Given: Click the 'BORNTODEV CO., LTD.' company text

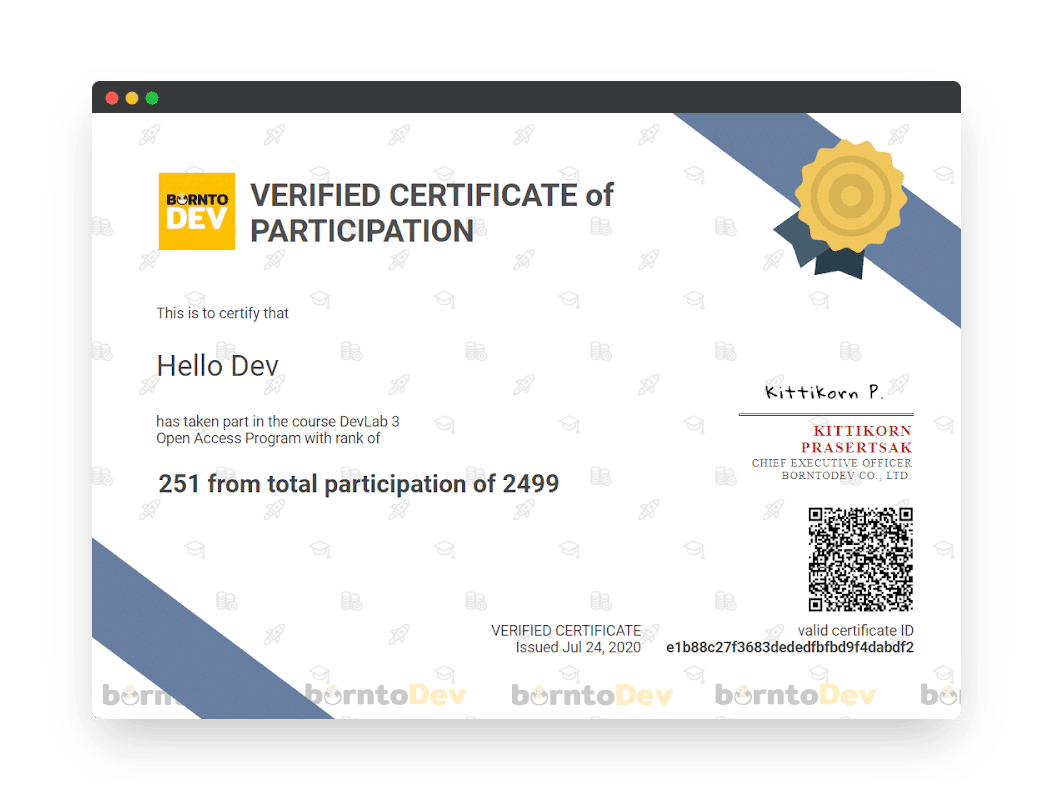Looking at the screenshot, I should (x=846, y=476).
